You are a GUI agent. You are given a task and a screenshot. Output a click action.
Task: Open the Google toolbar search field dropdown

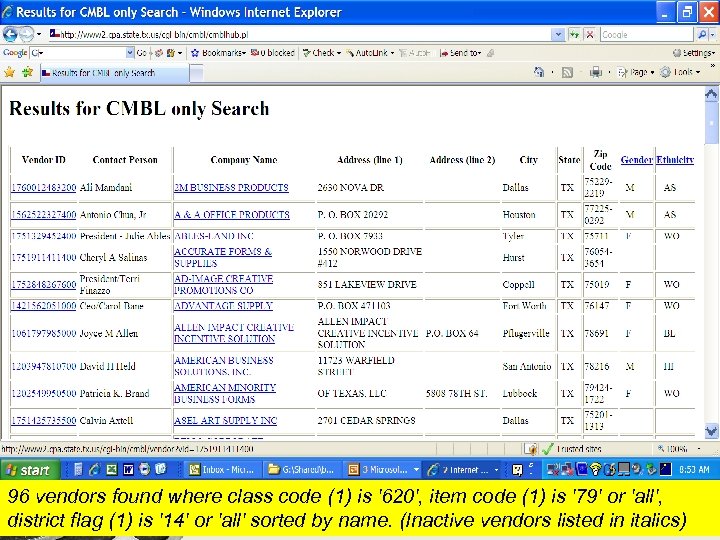[x=129, y=53]
